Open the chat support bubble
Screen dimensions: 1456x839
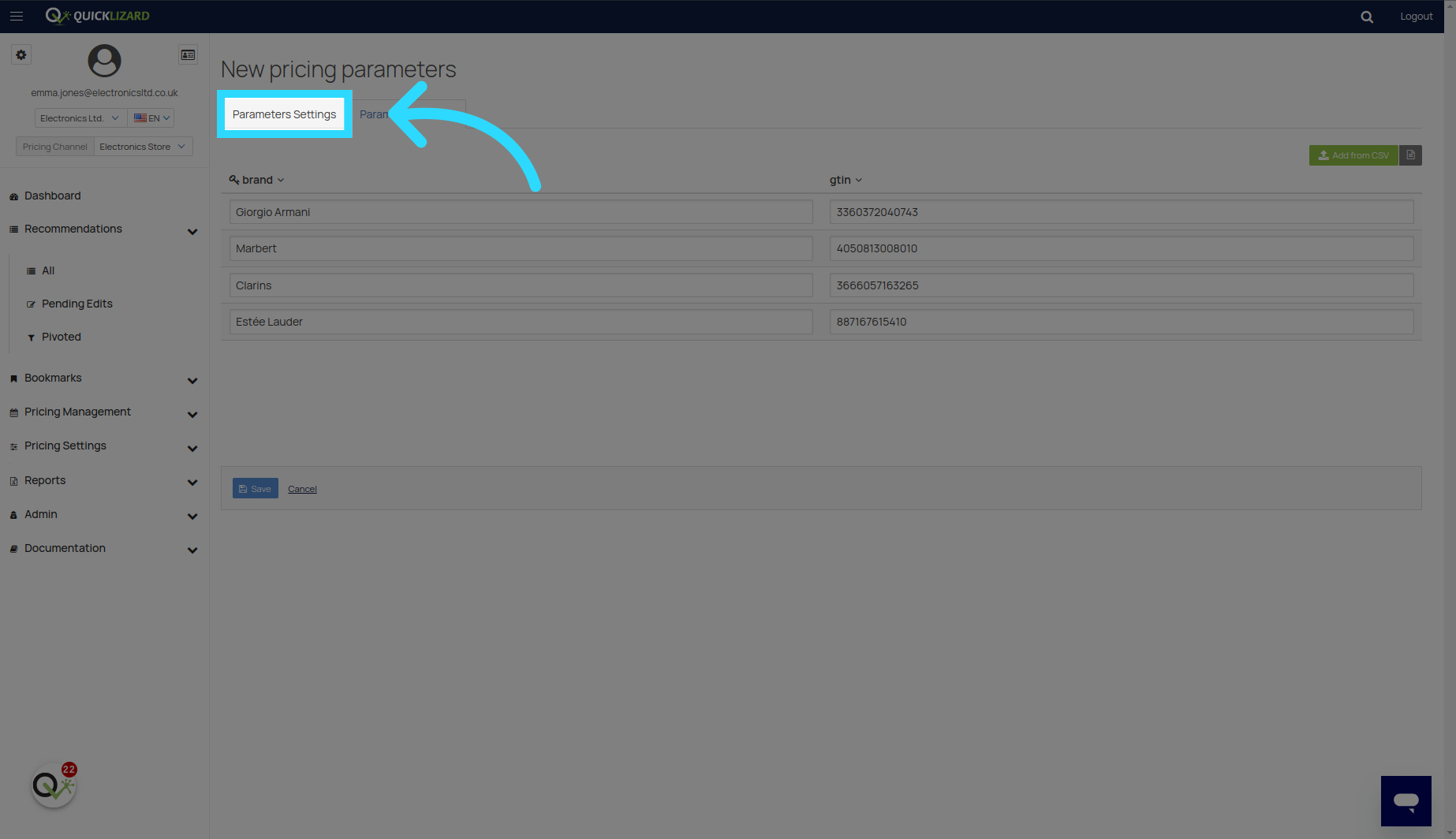1406,800
